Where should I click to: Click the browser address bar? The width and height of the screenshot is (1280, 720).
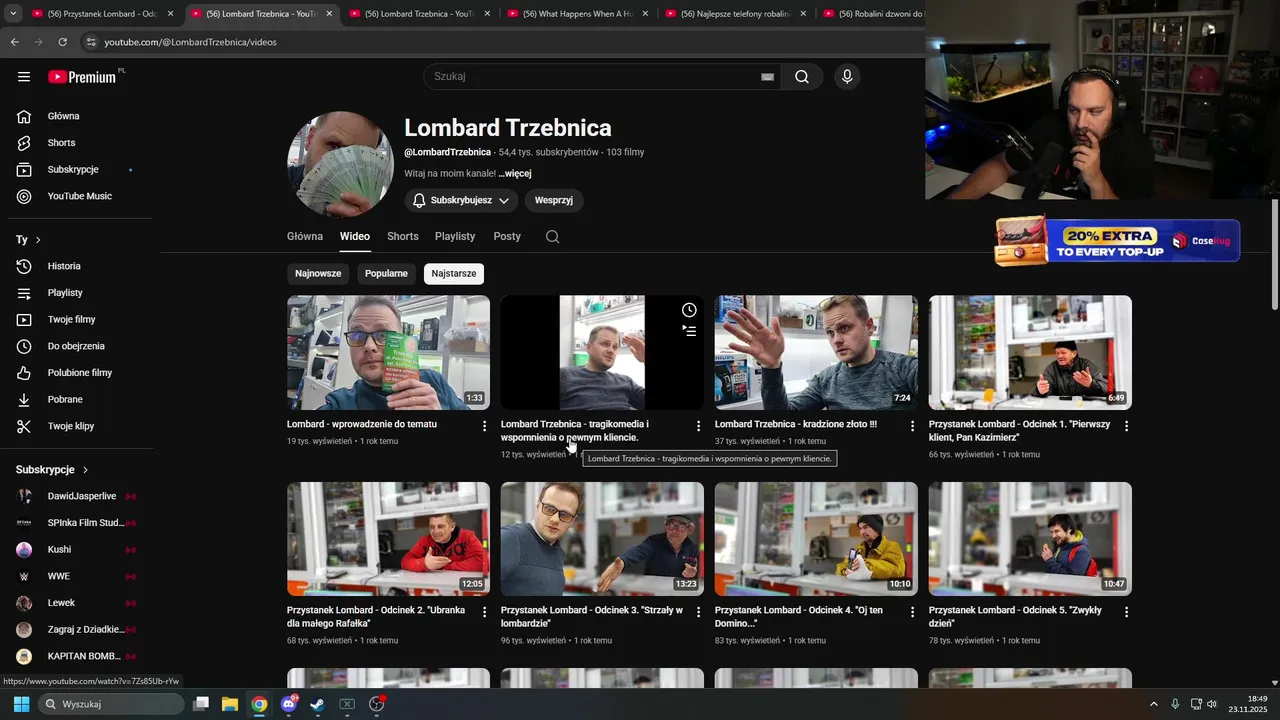coord(500,42)
